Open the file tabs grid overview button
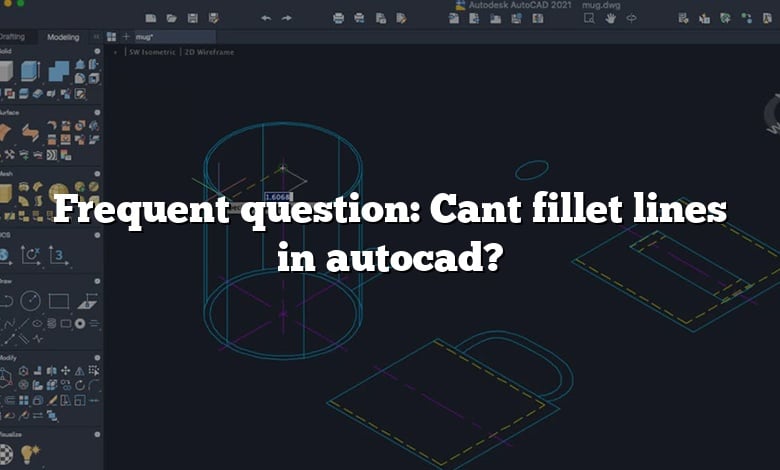 click(x=111, y=37)
